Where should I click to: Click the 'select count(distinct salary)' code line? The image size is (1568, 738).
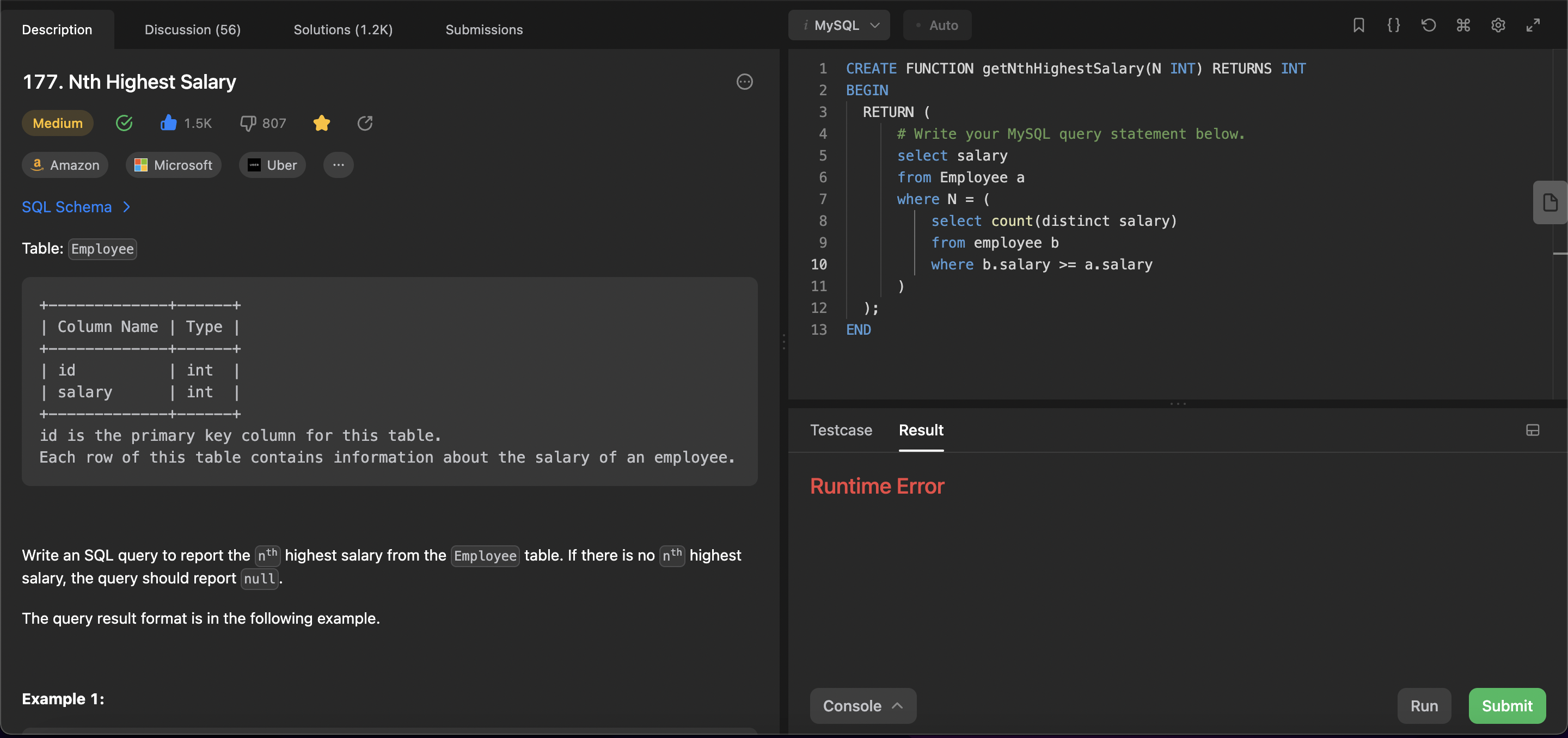pyautogui.click(x=1053, y=221)
